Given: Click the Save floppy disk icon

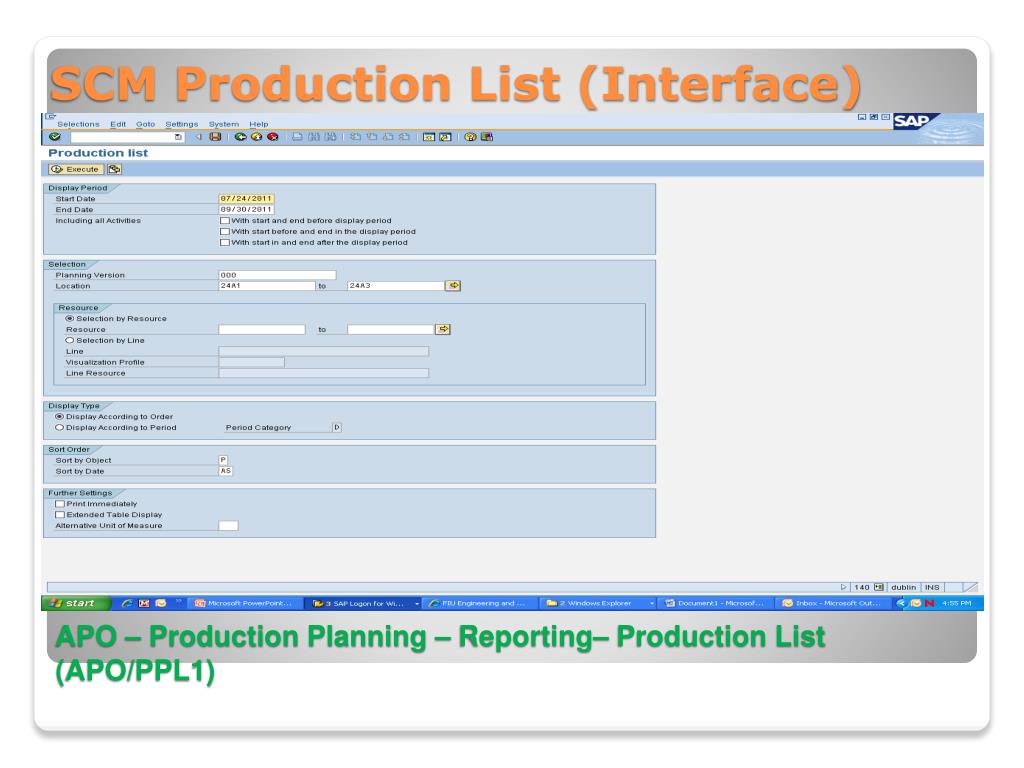Looking at the screenshot, I should coord(216,136).
